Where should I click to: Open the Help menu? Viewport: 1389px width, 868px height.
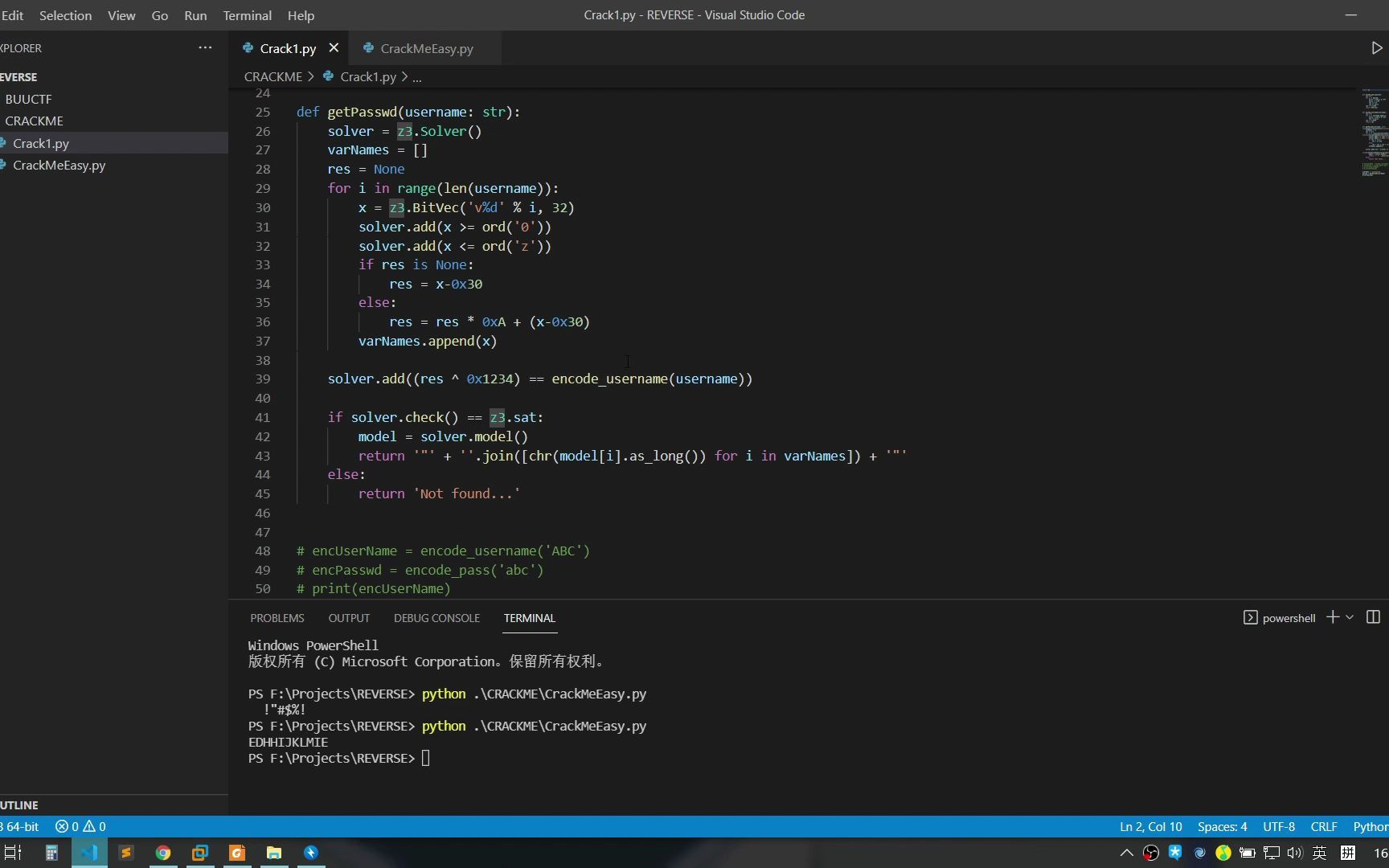[301, 15]
